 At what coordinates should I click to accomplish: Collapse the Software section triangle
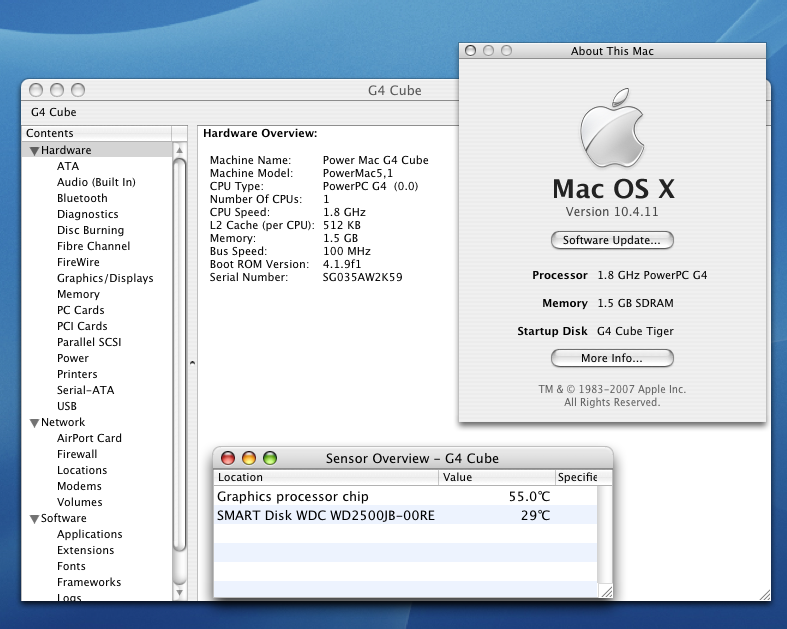[34, 519]
